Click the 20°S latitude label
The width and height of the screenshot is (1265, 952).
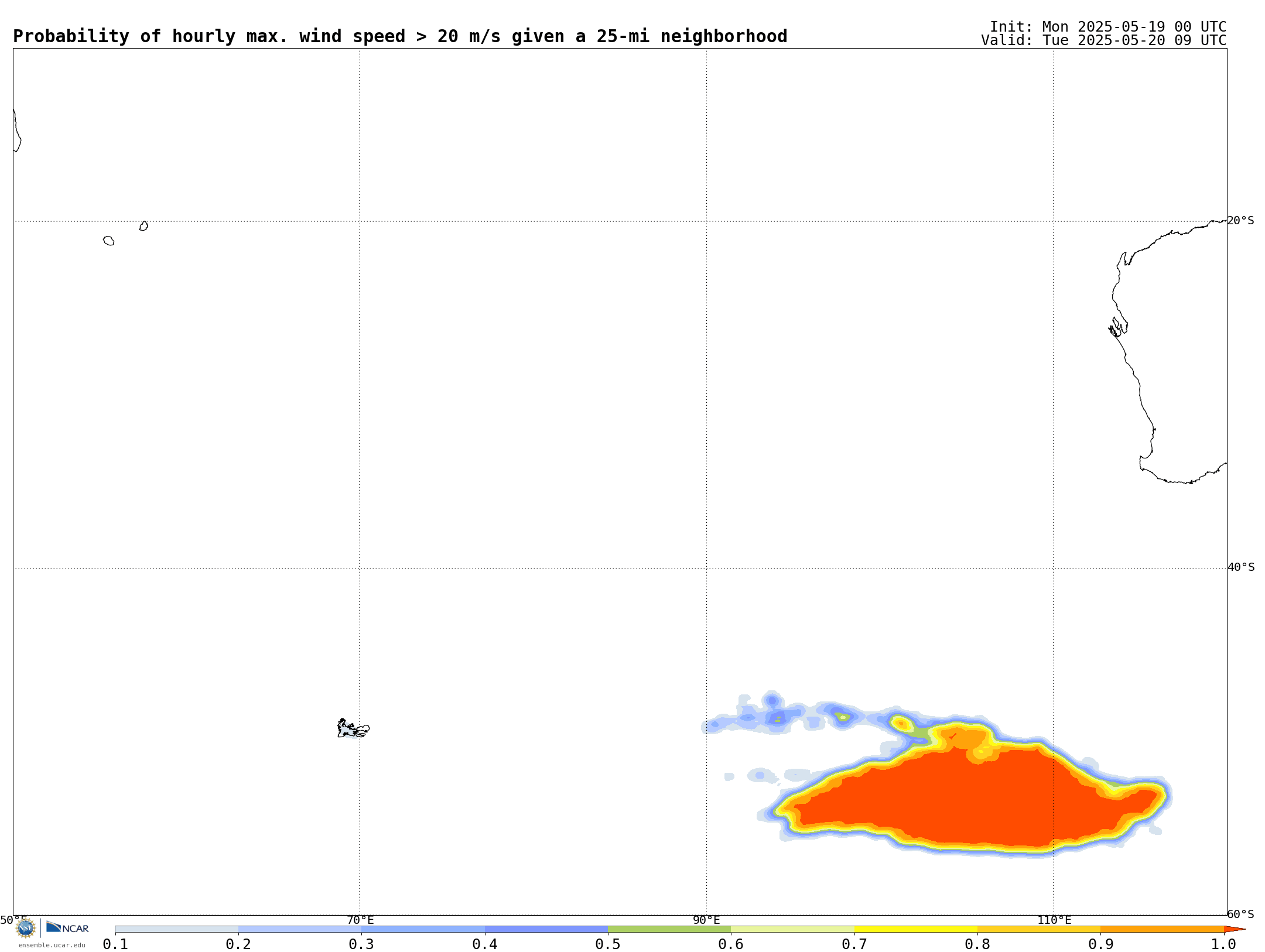[x=1240, y=221]
